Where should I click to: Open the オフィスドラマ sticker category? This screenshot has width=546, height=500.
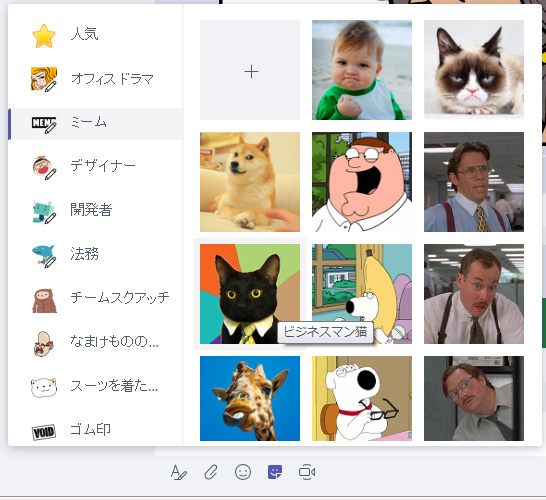pos(95,79)
